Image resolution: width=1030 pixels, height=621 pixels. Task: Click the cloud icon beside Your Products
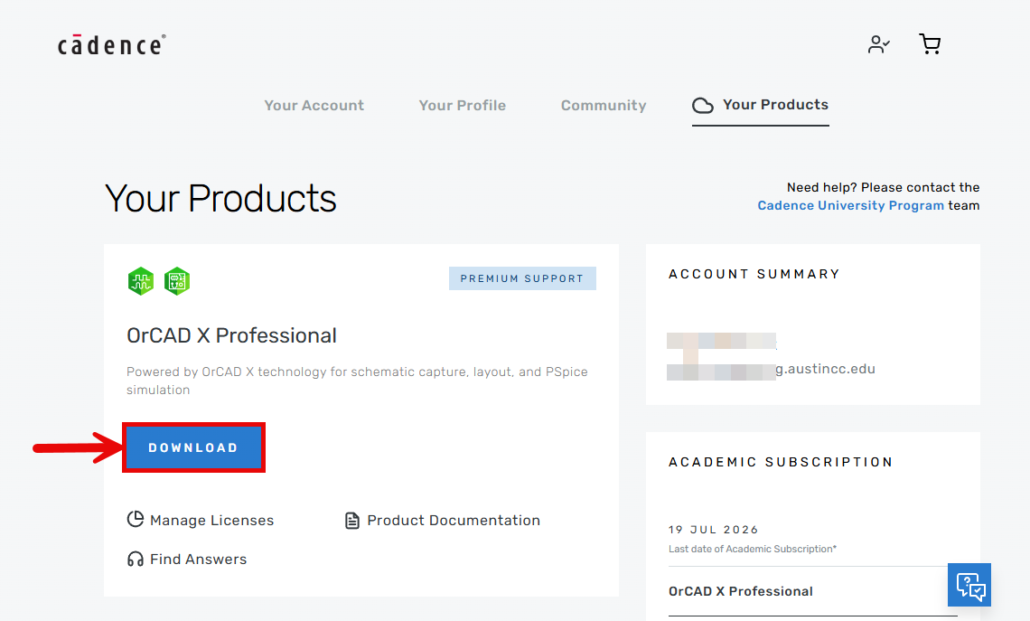click(x=703, y=105)
